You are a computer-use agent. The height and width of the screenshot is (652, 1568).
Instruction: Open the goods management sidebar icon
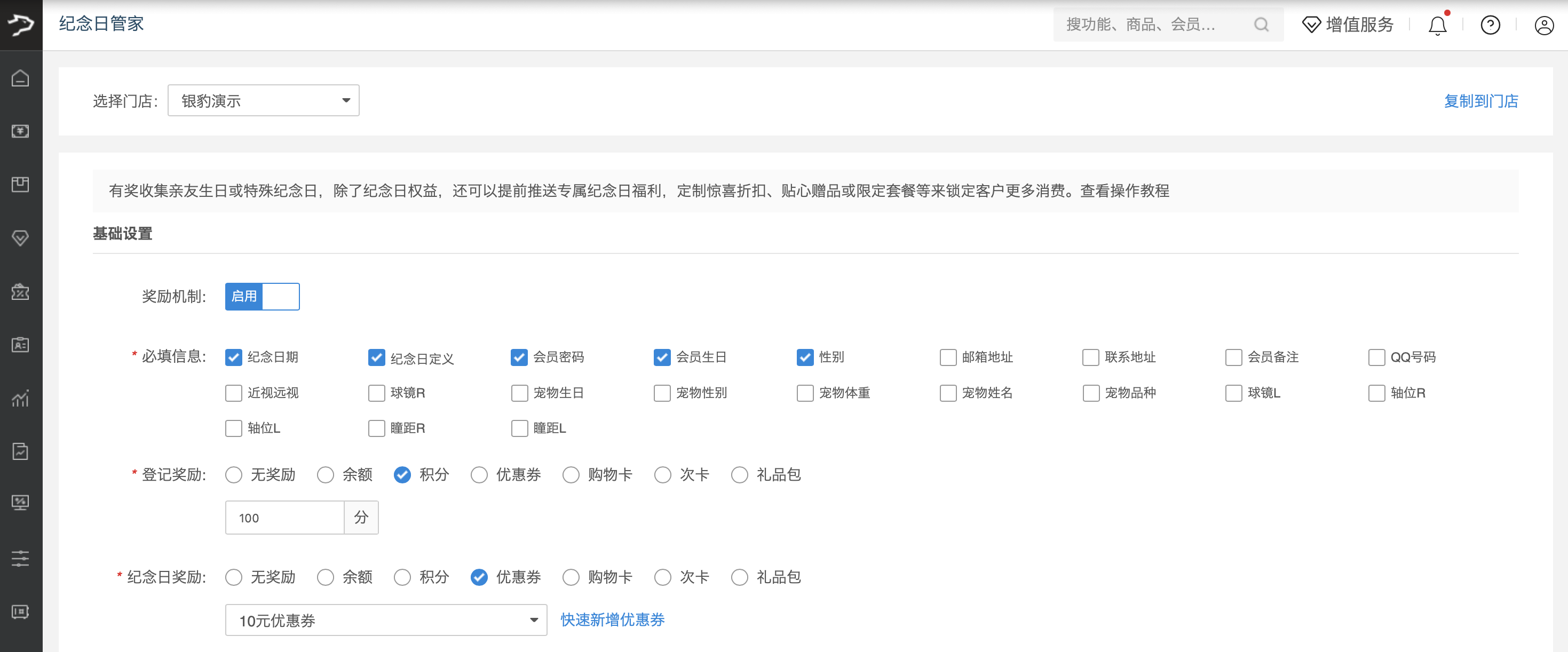21,185
